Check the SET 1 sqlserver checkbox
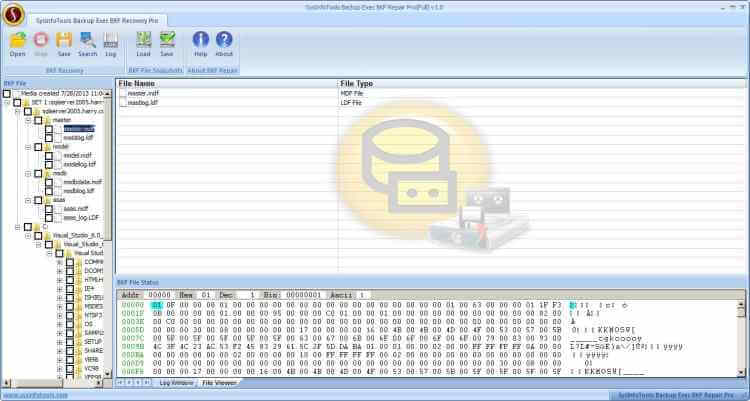The image size is (750, 401). 17,102
